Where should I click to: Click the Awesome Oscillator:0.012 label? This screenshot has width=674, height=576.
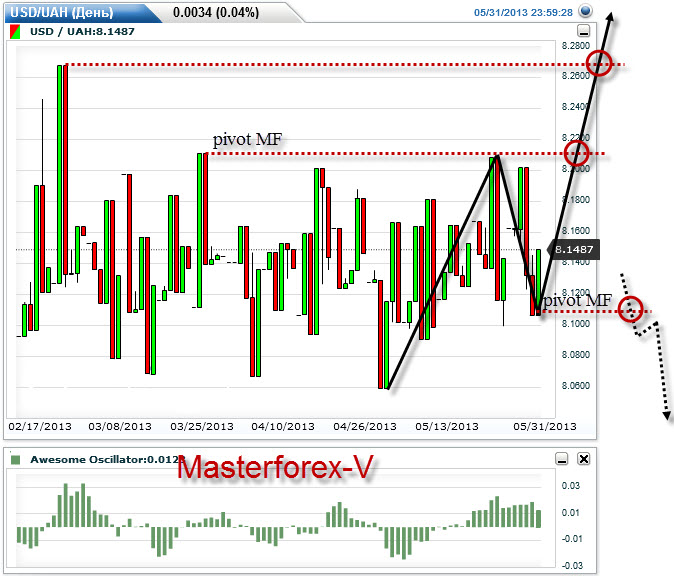(x=107, y=460)
